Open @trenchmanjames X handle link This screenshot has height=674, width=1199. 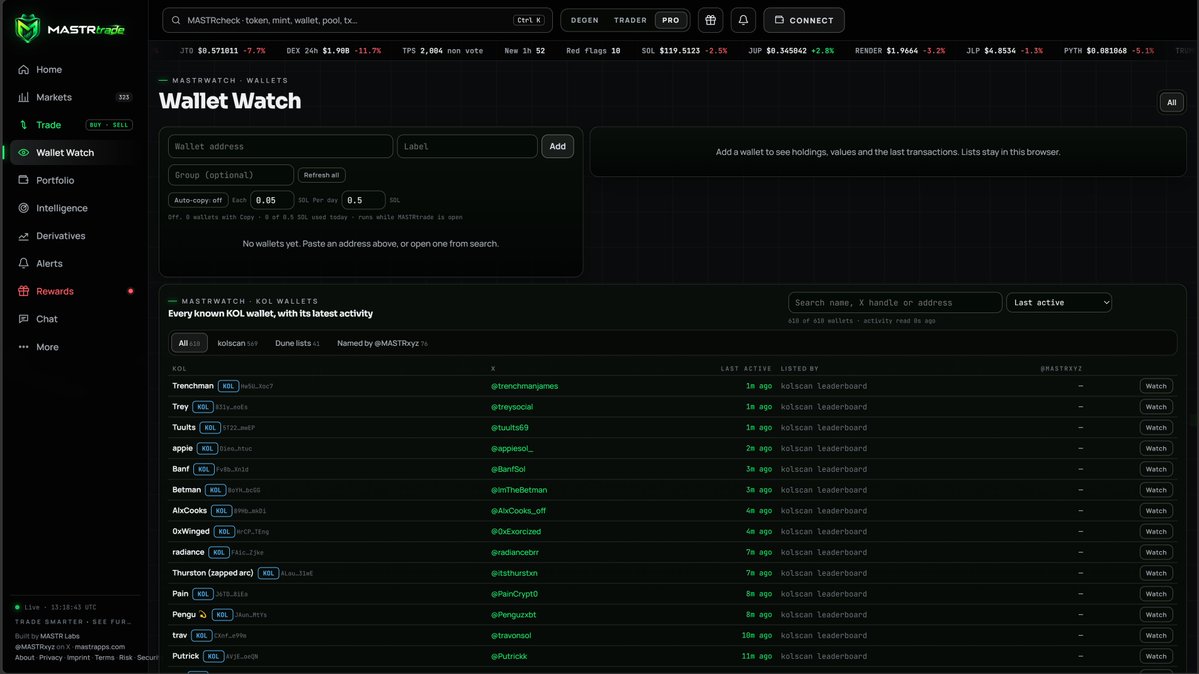[x=525, y=386]
